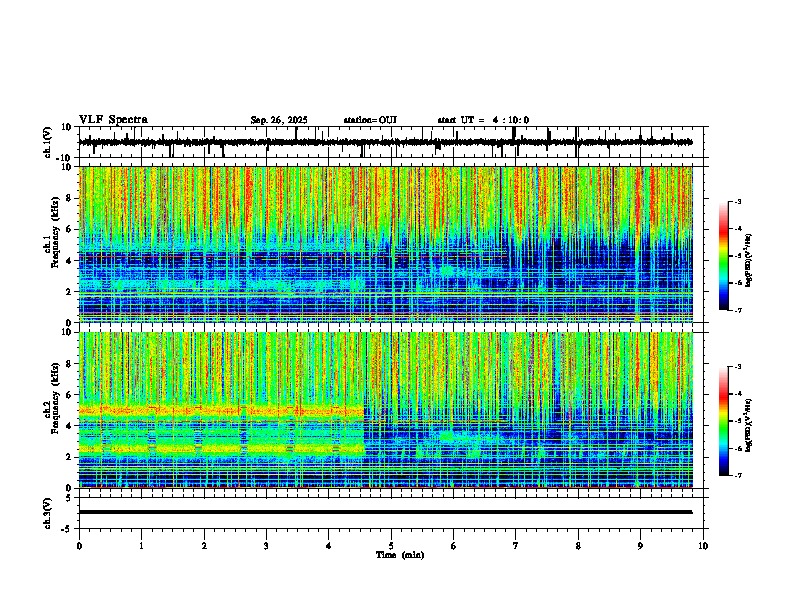Click the "-3" label on ch.2 color bar

(738, 367)
